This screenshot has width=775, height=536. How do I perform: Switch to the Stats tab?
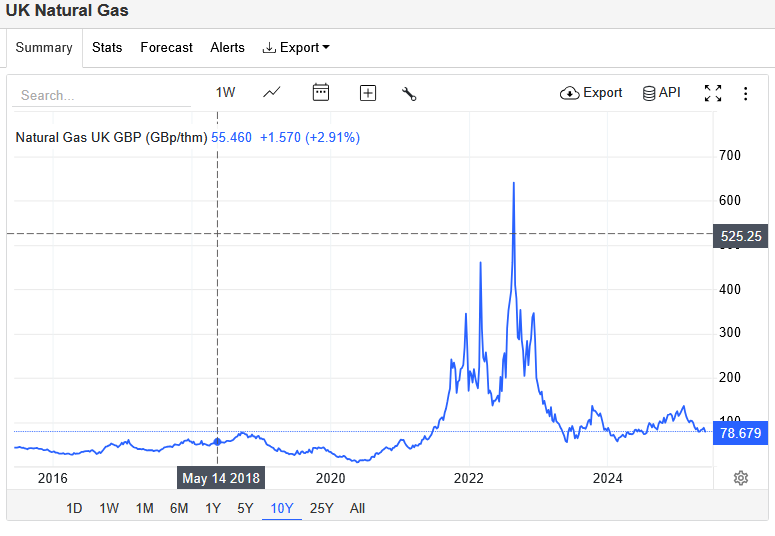[107, 47]
